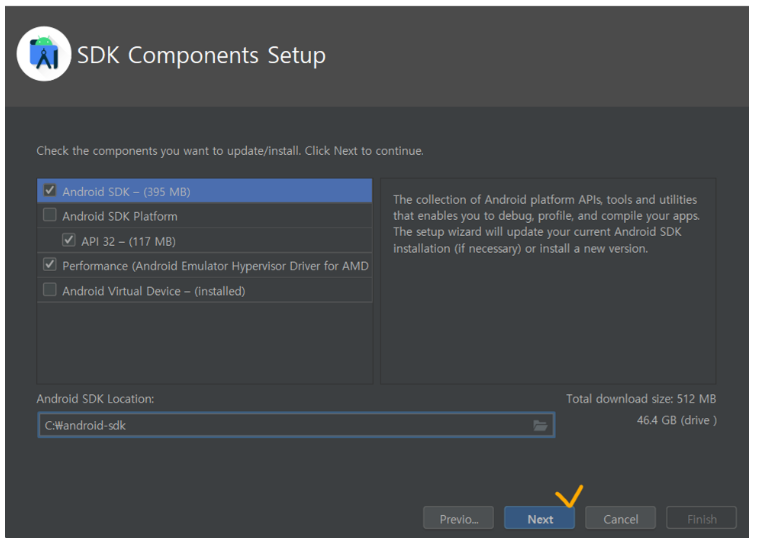
Task: Go back with the Previo... button
Action: (459, 518)
